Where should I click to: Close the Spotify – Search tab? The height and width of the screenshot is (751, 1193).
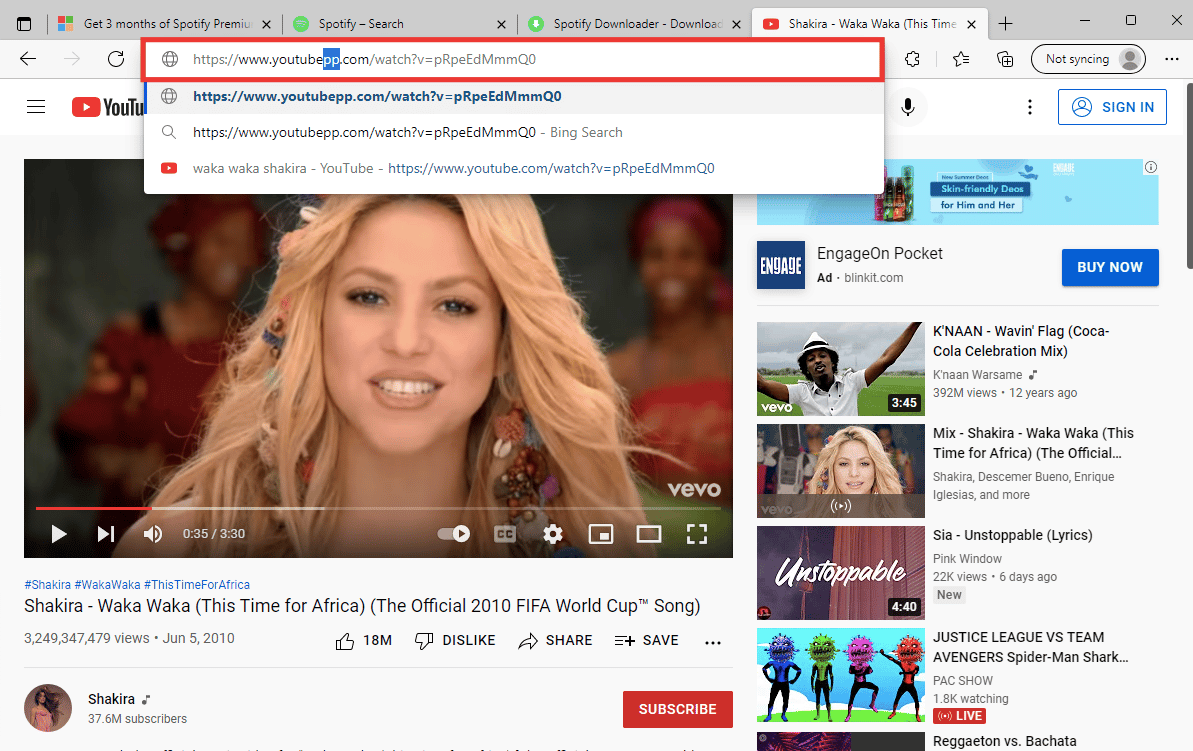pos(501,24)
